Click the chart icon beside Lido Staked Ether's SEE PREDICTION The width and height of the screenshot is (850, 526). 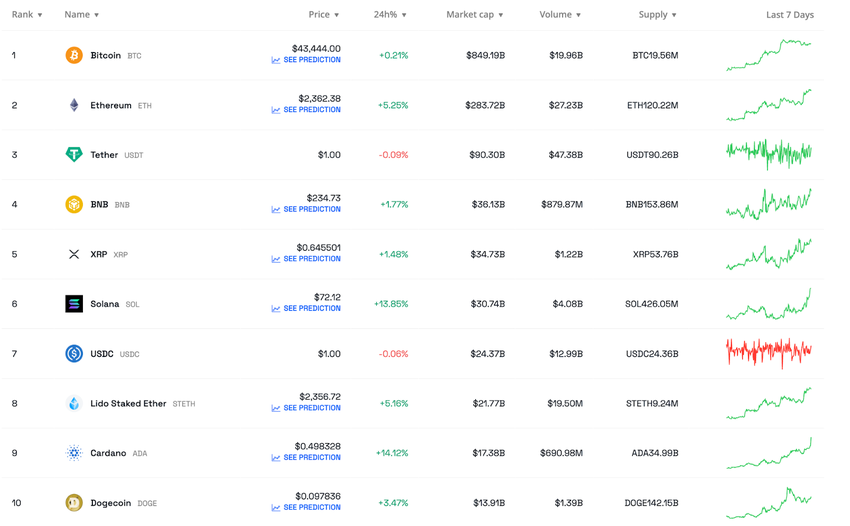pos(276,408)
